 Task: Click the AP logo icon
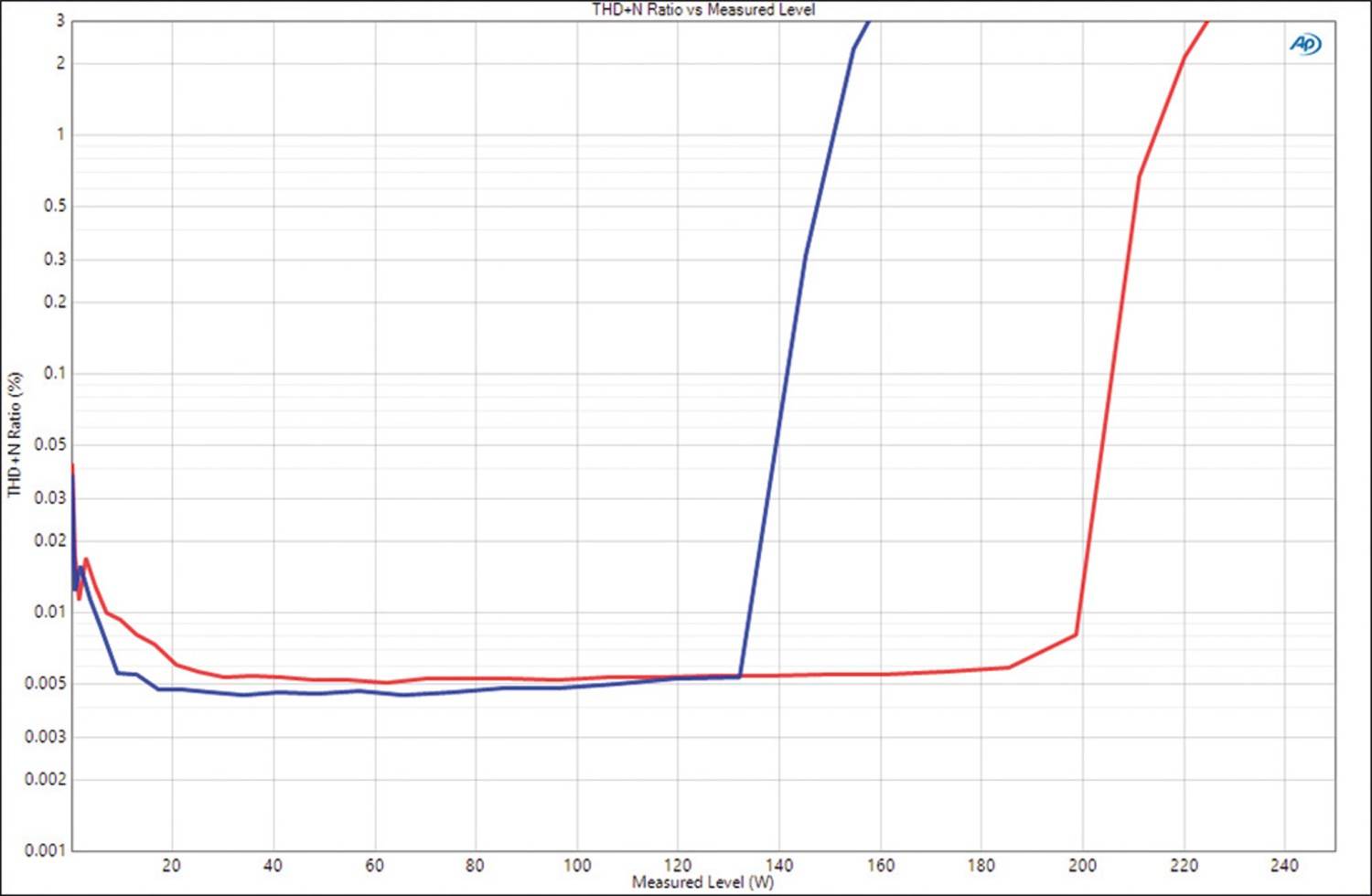[1305, 43]
